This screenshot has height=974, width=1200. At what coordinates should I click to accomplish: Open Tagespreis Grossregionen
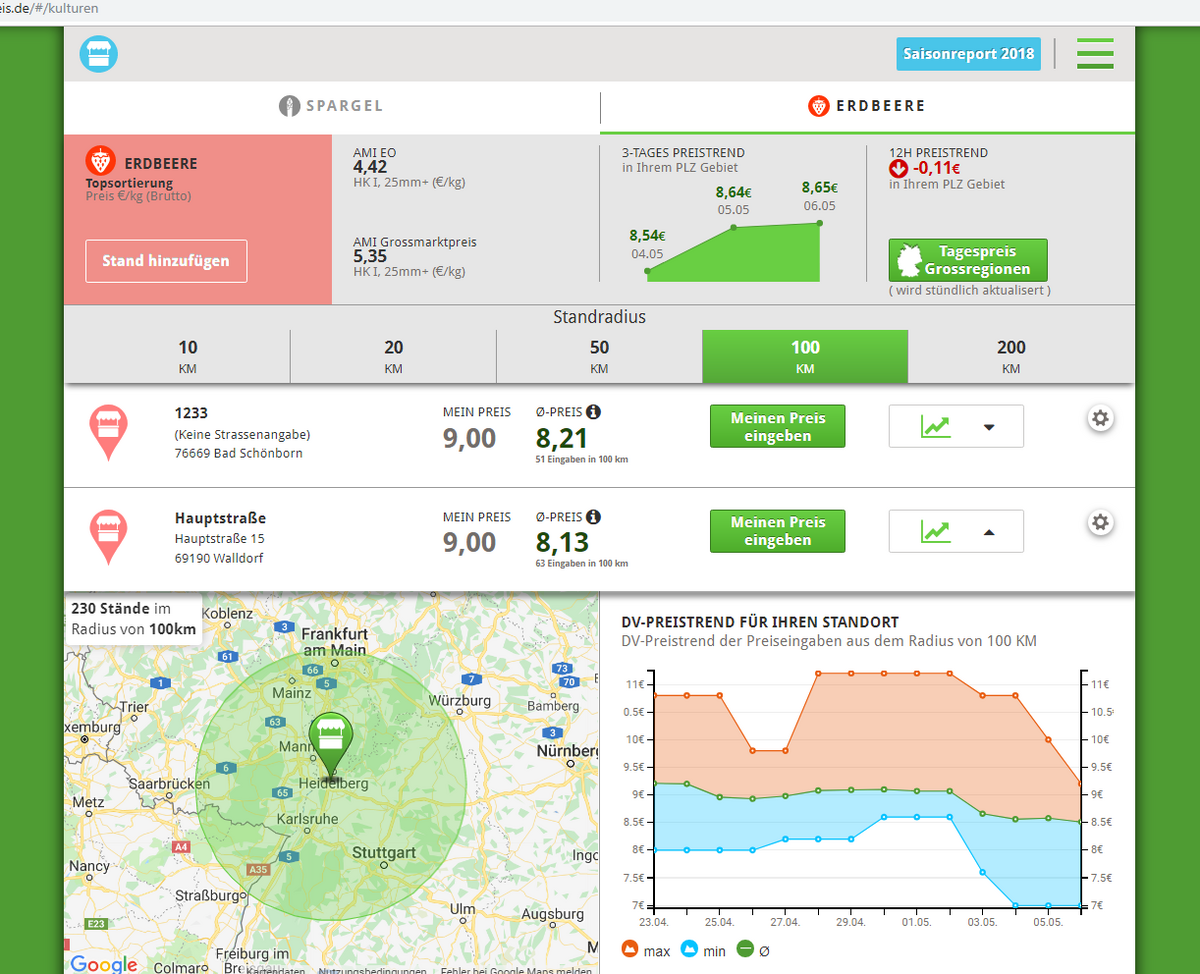(x=968, y=260)
